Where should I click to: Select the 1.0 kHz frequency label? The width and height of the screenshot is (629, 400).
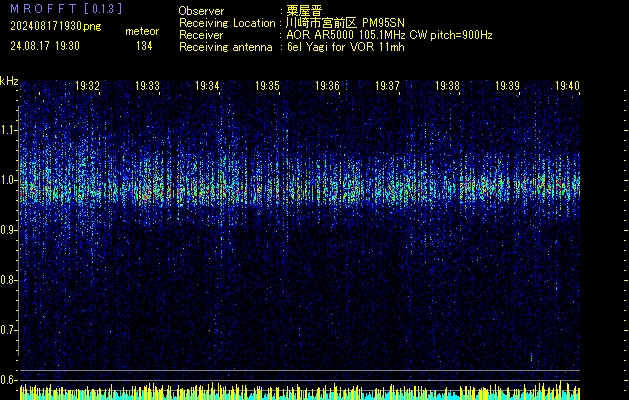point(9,180)
